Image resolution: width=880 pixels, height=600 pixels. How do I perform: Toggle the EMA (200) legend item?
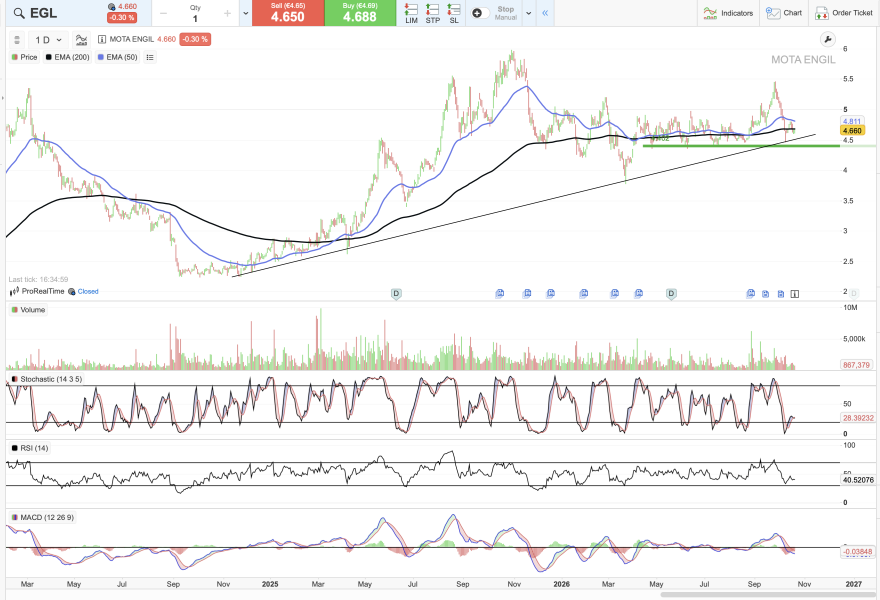[x=67, y=57]
